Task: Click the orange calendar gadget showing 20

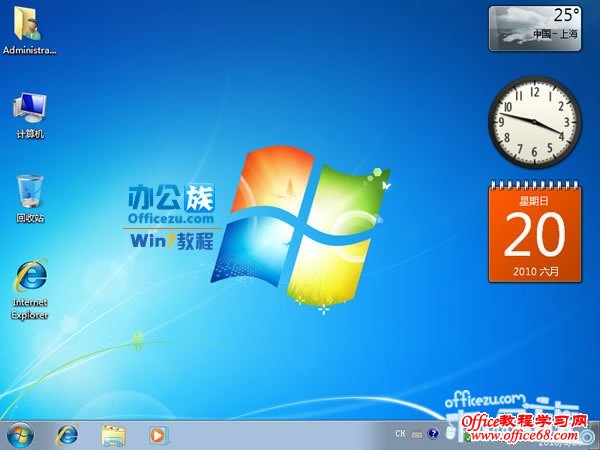Action: [535, 233]
